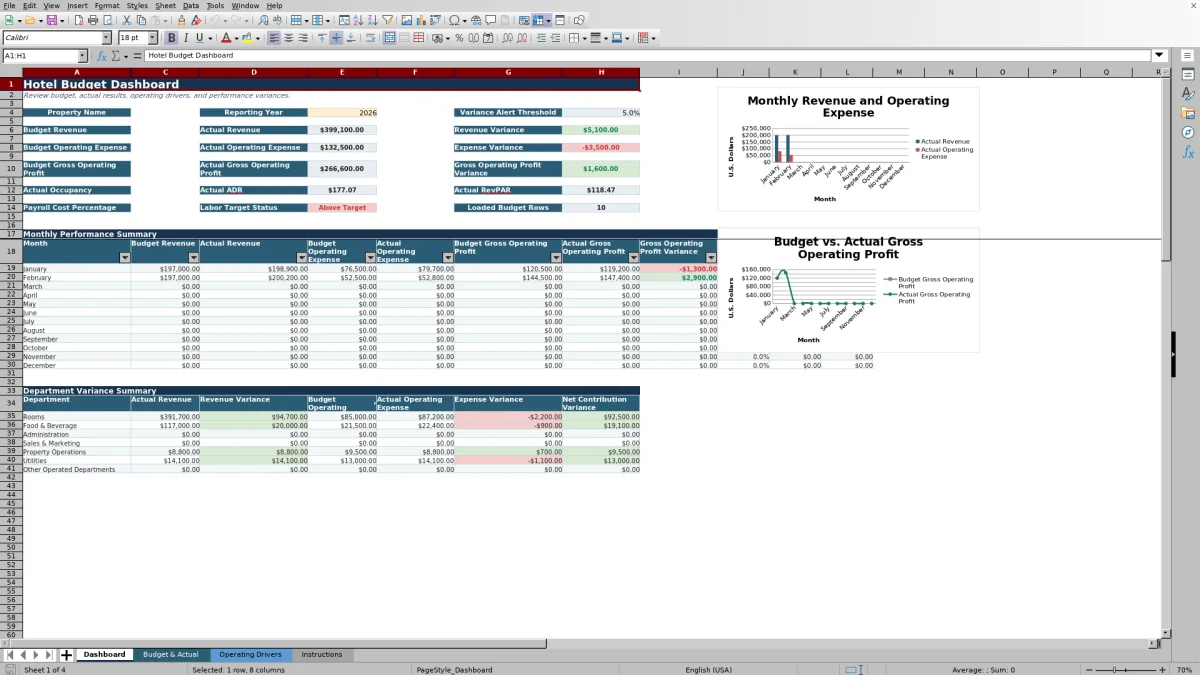Toggle Italic formatting
This screenshot has height=675, width=1200.
coord(185,38)
